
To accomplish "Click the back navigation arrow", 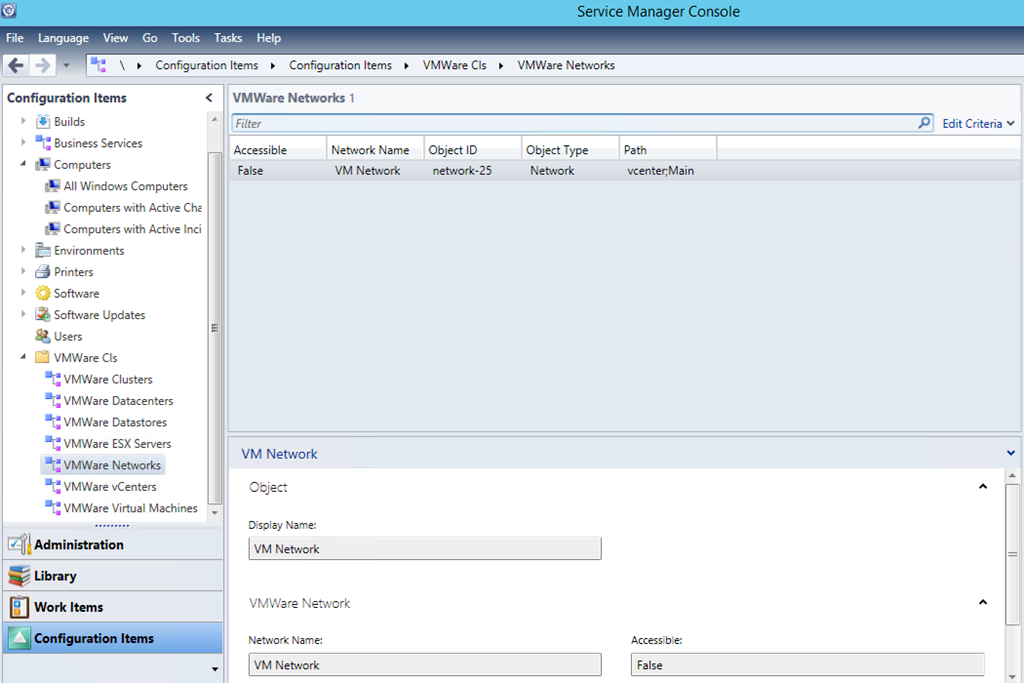I will [x=16, y=65].
